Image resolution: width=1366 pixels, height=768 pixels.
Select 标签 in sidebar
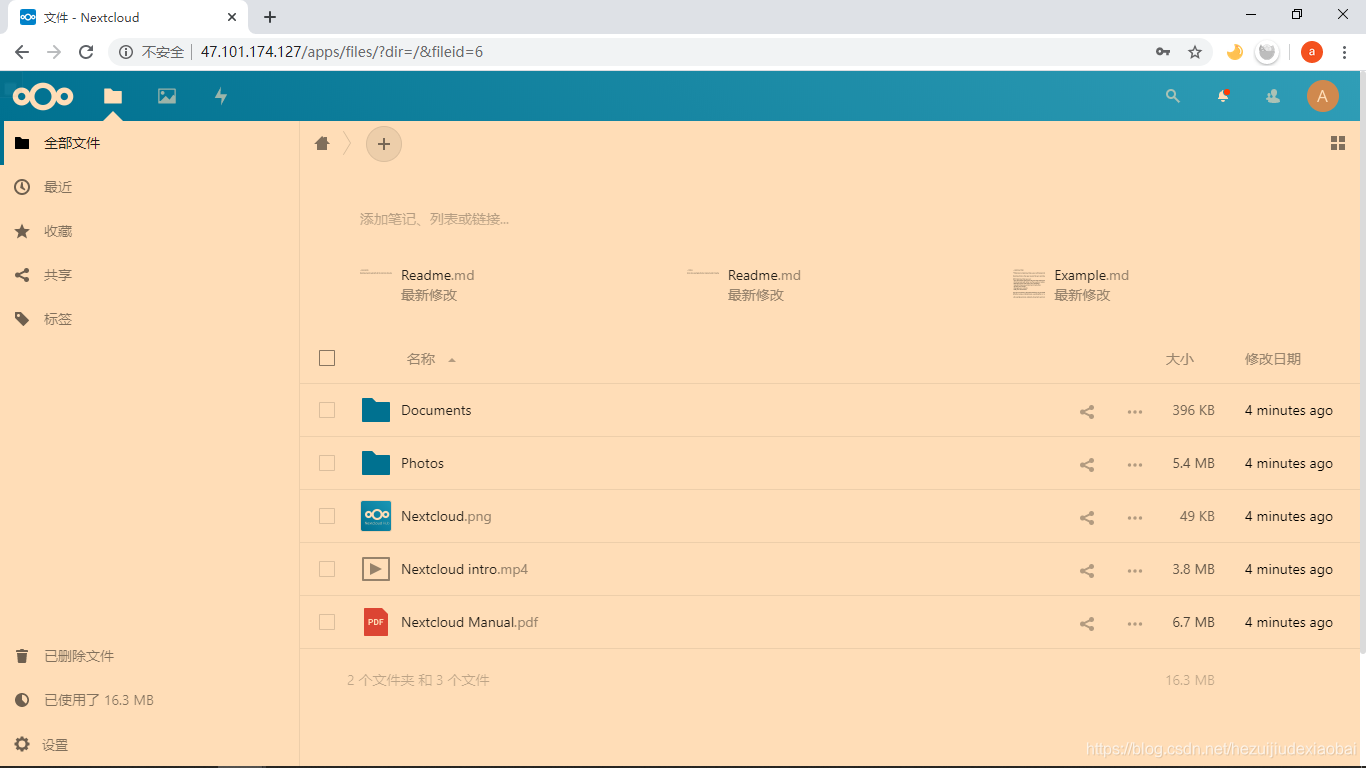[x=150, y=319]
